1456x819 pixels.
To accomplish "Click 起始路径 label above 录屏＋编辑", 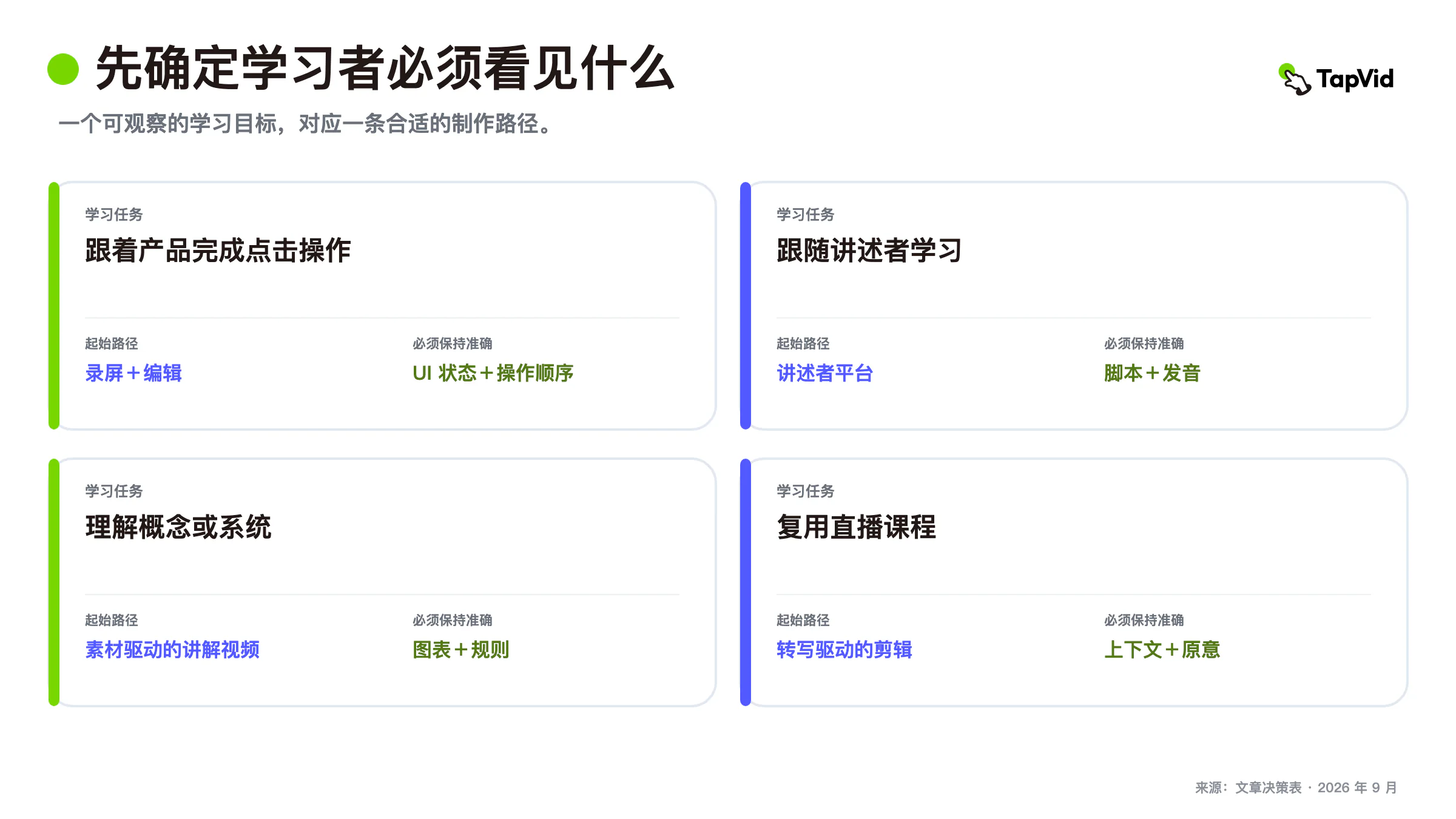I will point(112,343).
